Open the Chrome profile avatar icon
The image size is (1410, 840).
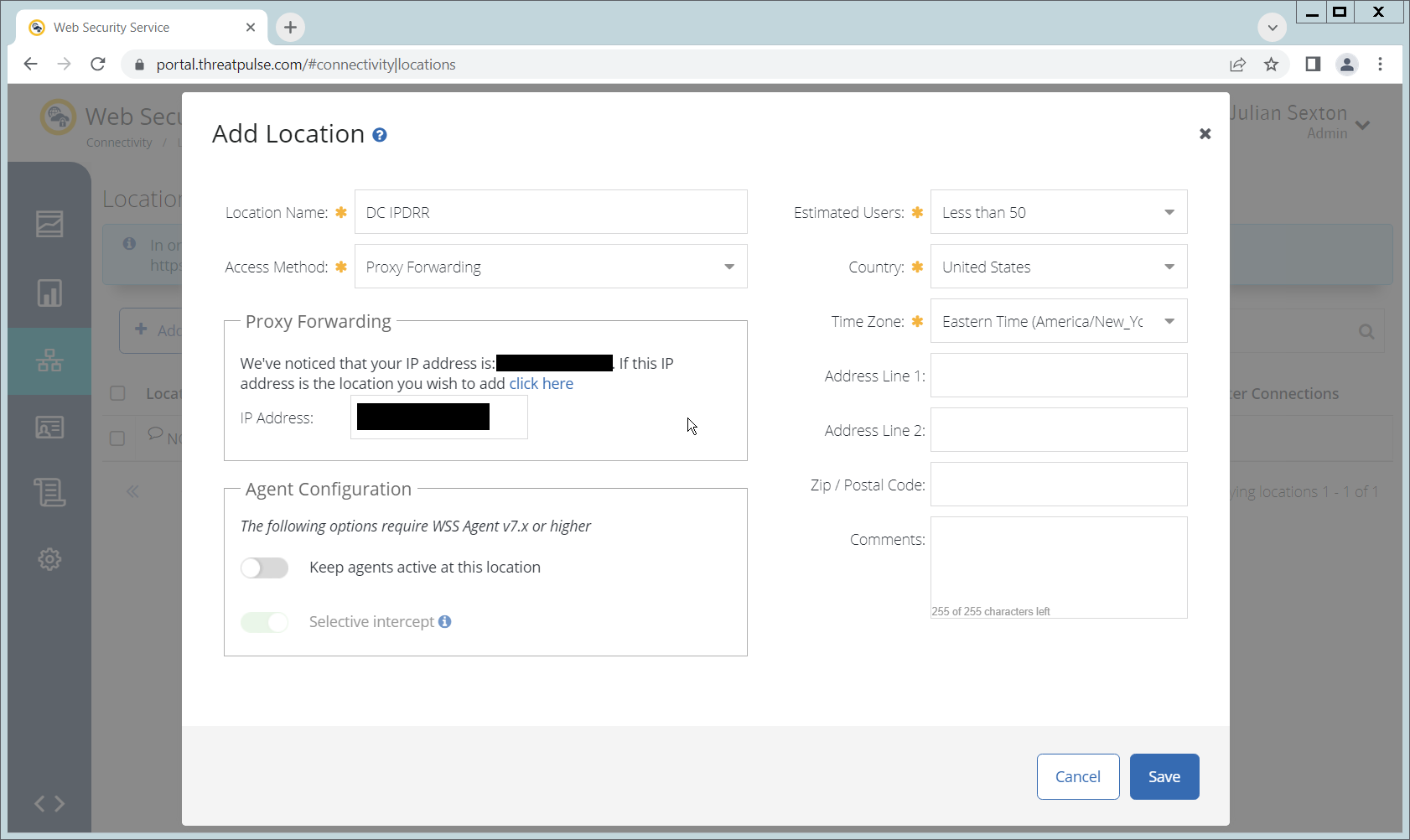1346,65
